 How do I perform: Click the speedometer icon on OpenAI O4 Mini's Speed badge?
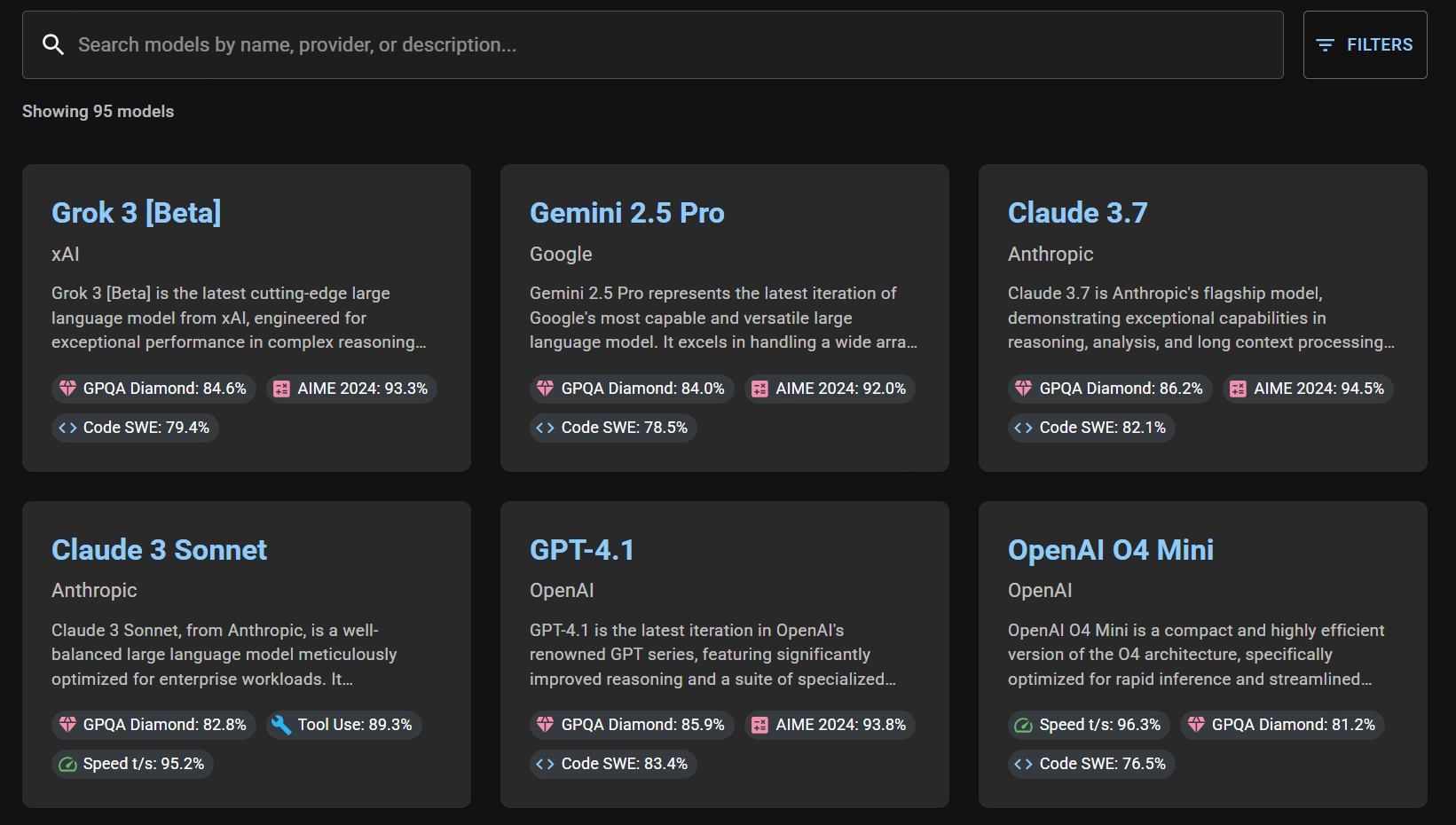1024,725
